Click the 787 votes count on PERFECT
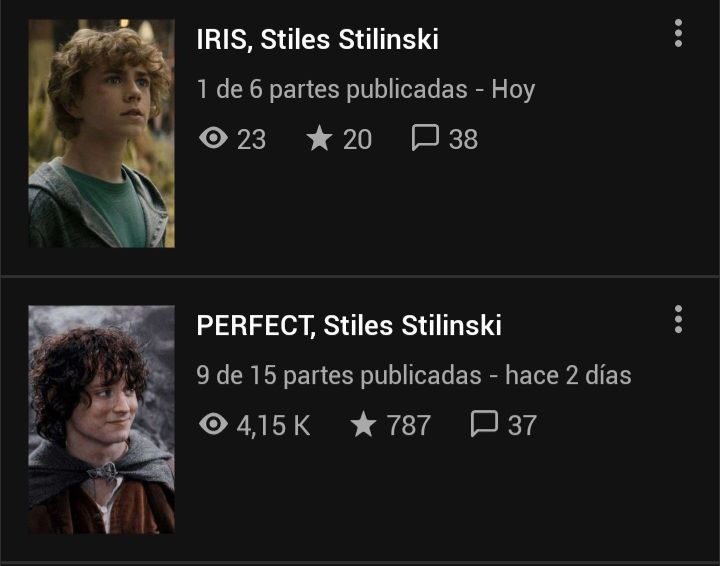Screen dimensions: 720x566 [x=409, y=425]
